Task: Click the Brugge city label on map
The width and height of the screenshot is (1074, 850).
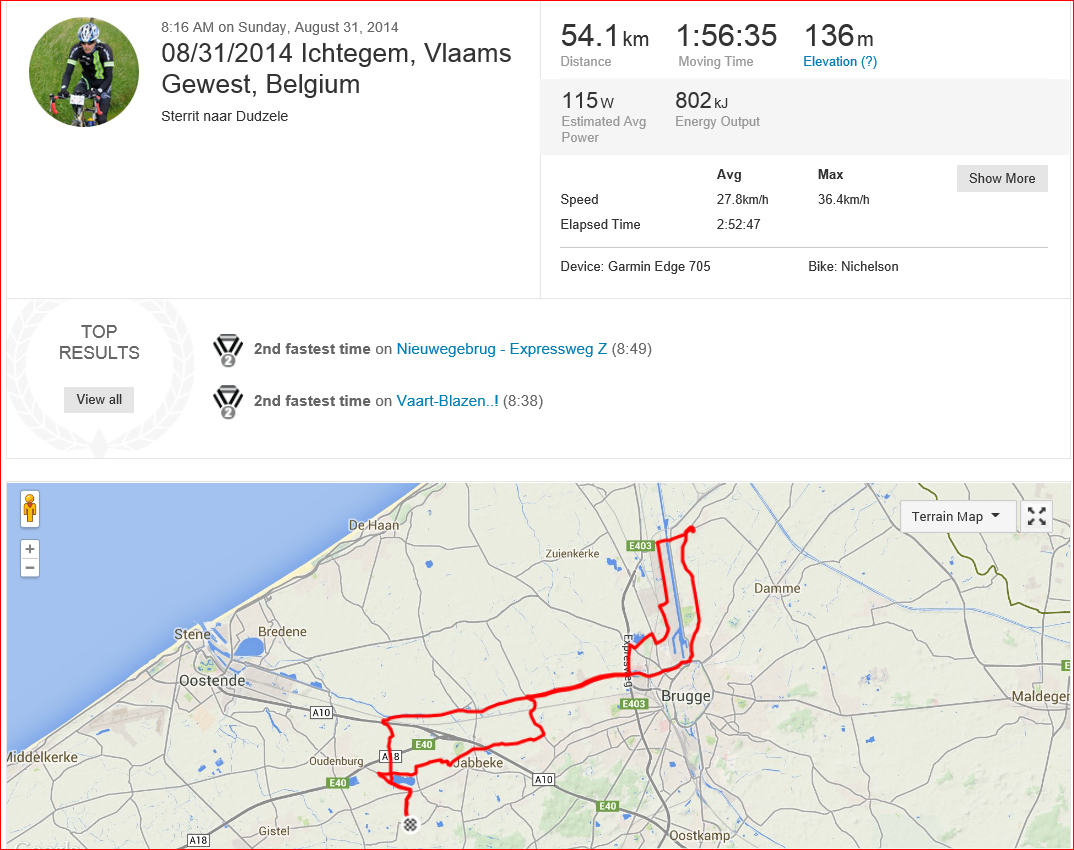Action: pos(686,696)
